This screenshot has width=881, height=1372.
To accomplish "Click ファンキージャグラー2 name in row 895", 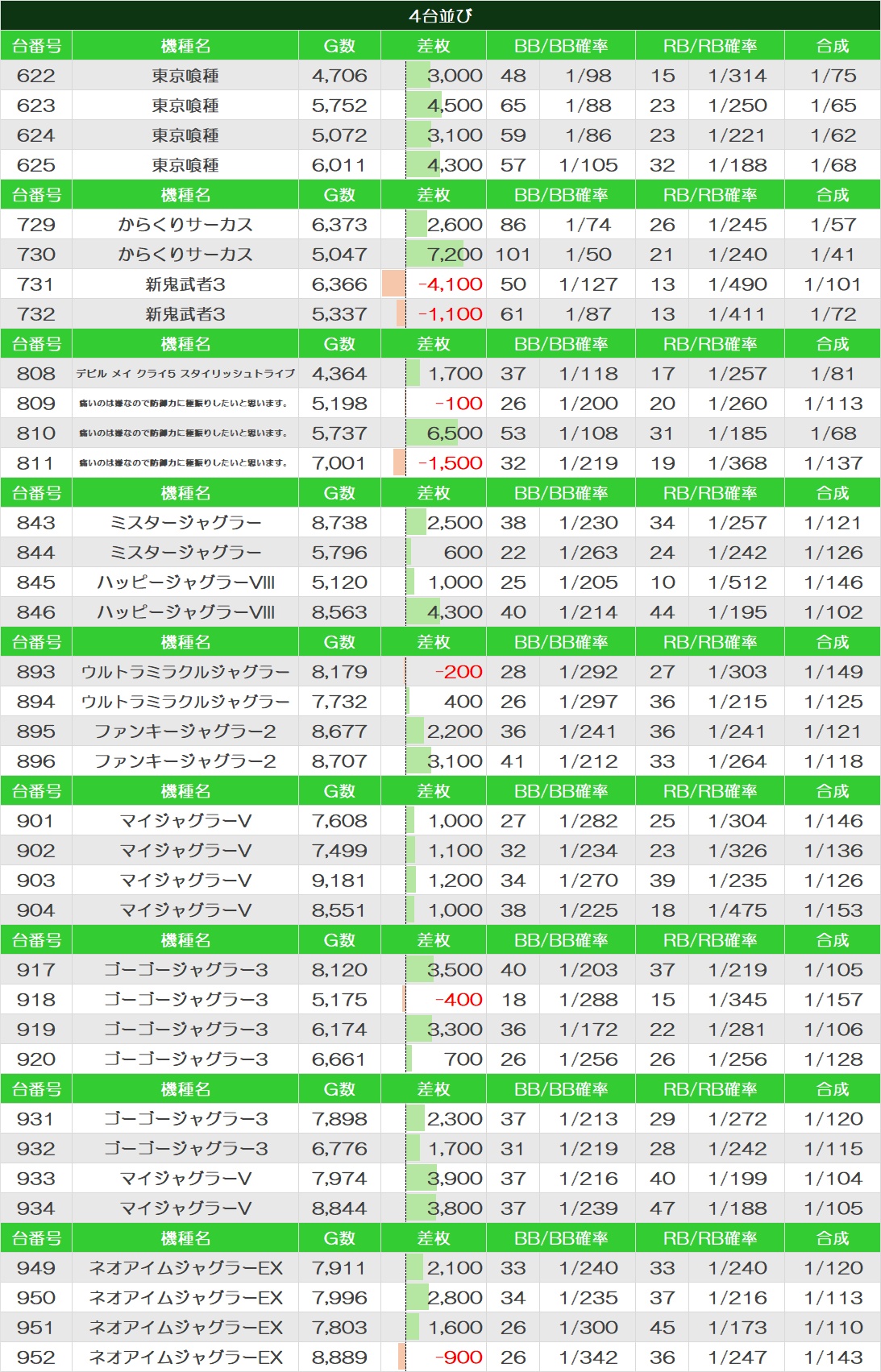I will click(185, 732).
